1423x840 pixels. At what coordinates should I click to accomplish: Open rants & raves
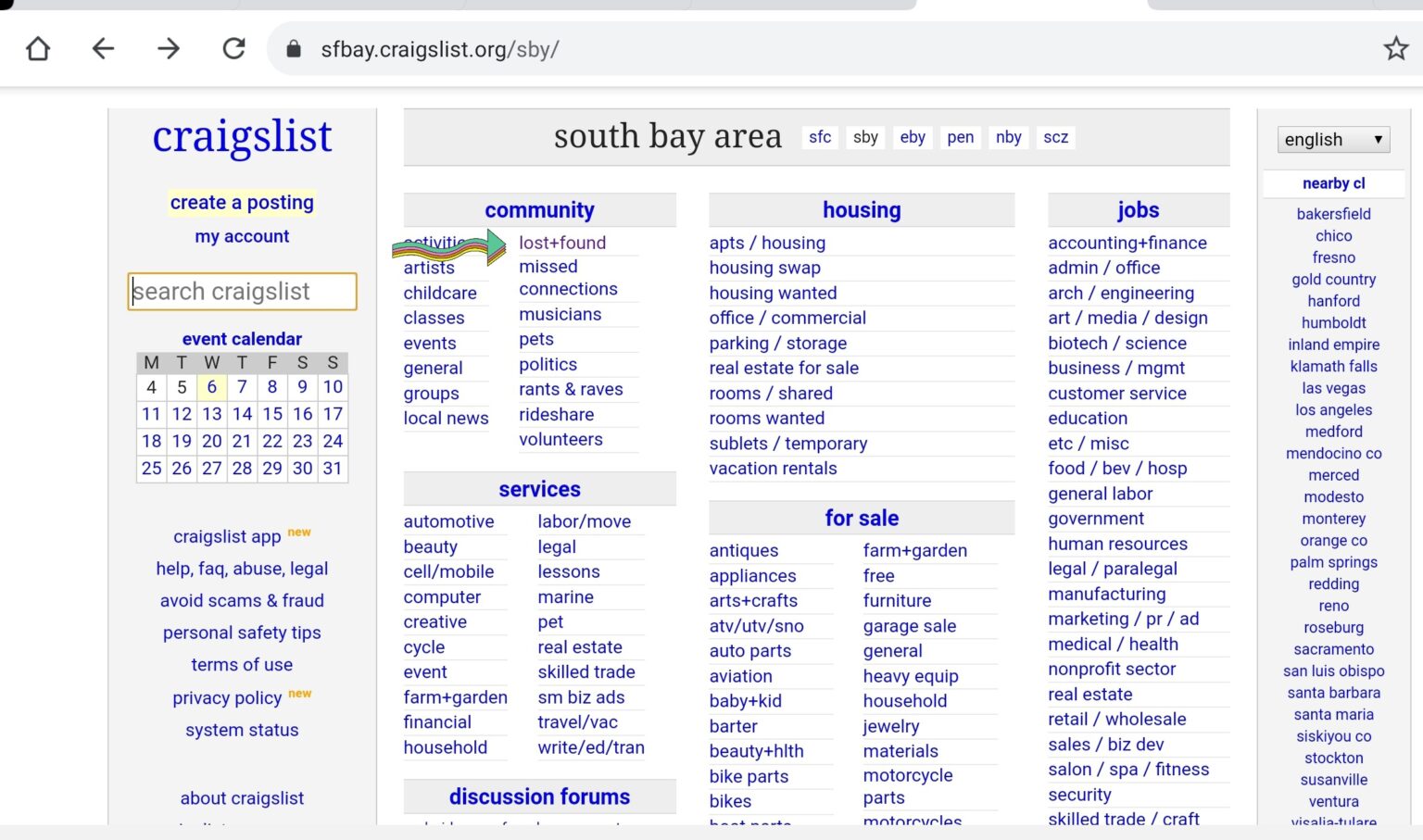[571, 389]
